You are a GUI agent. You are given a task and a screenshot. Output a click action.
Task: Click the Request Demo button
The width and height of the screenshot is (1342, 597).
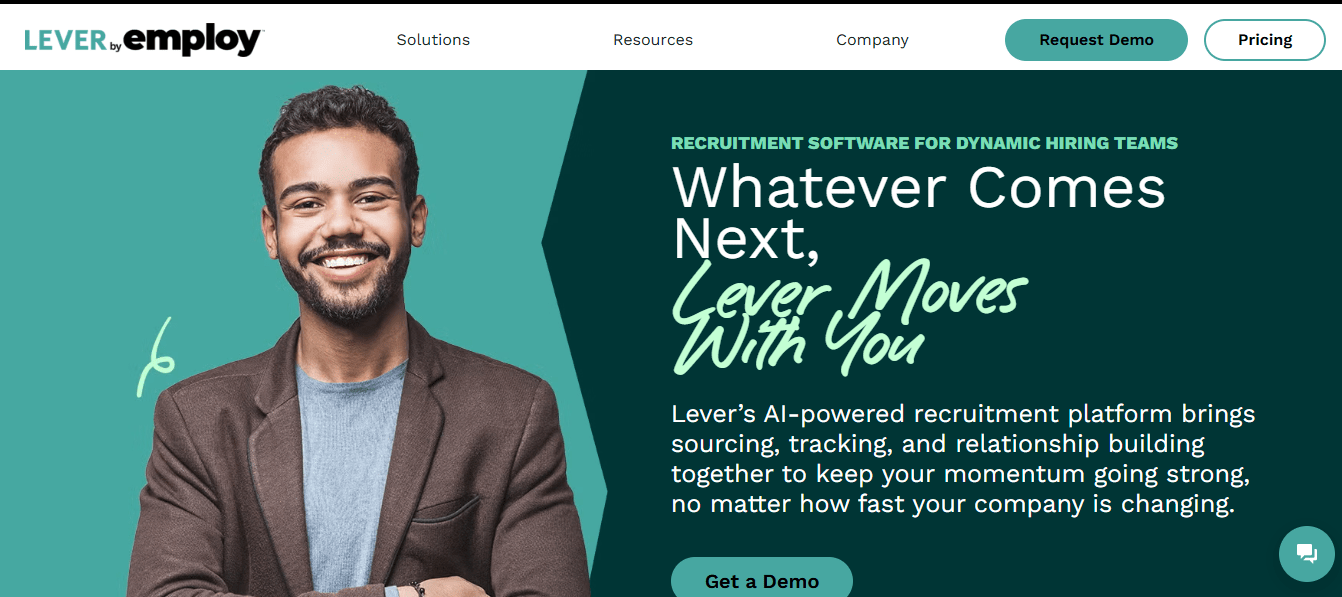click(x=1096, y=40)
